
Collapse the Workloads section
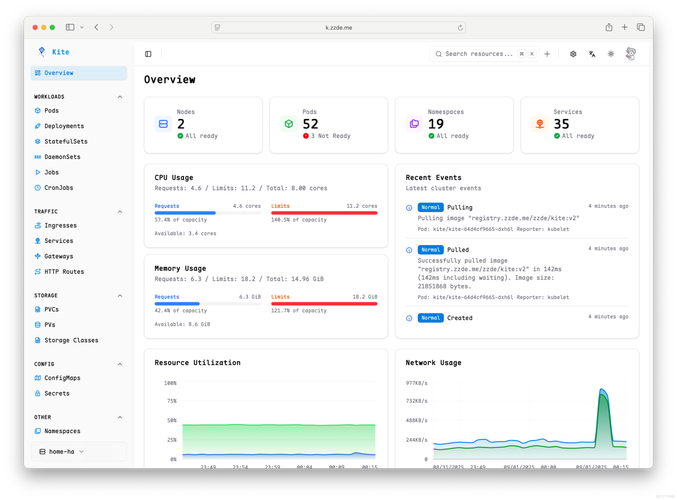[120, 97]
